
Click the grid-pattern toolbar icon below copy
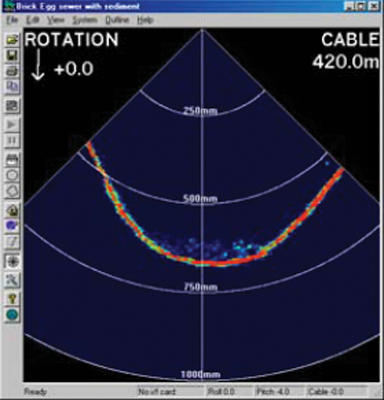(x=13, y=106)
